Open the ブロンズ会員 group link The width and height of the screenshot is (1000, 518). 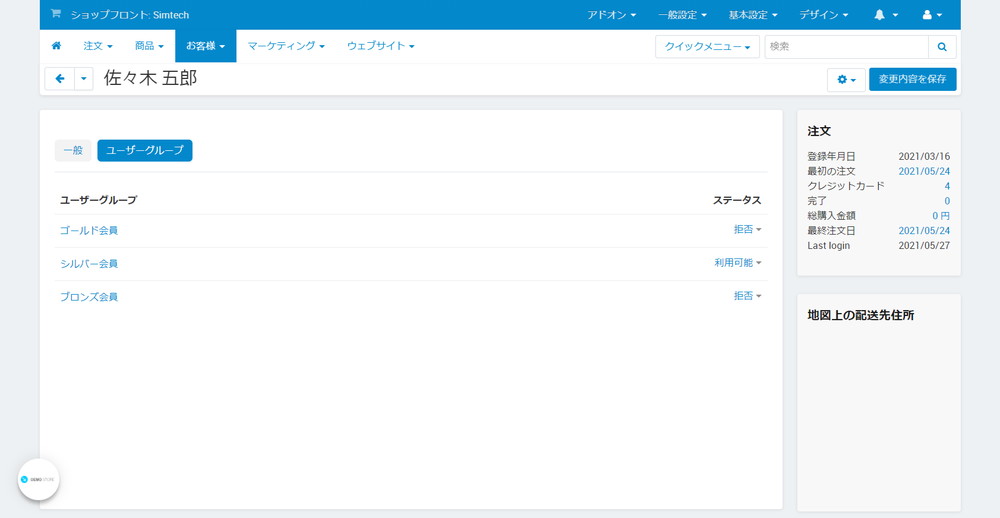click(x=89, y=297)
